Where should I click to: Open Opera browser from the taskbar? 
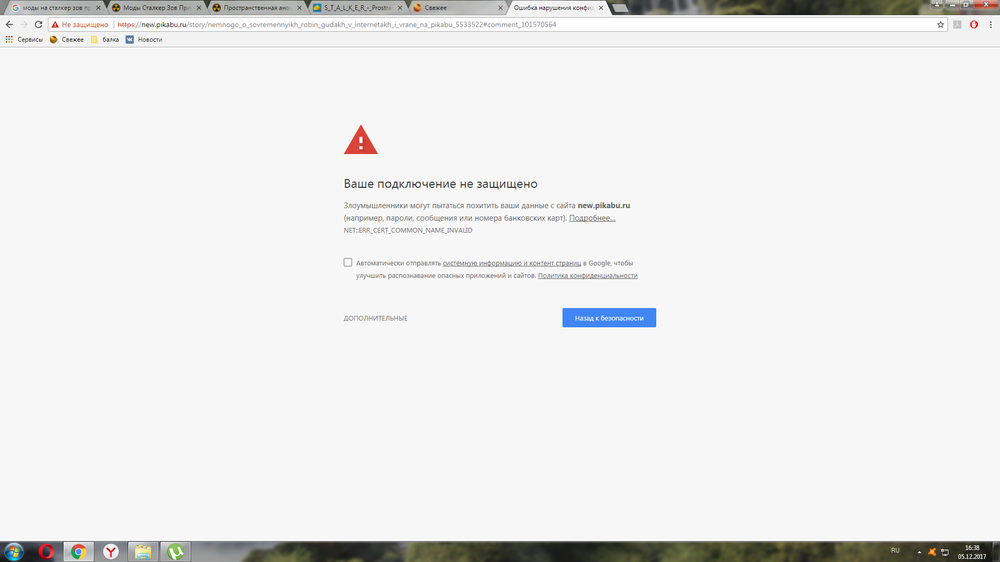tap(46, 551)
